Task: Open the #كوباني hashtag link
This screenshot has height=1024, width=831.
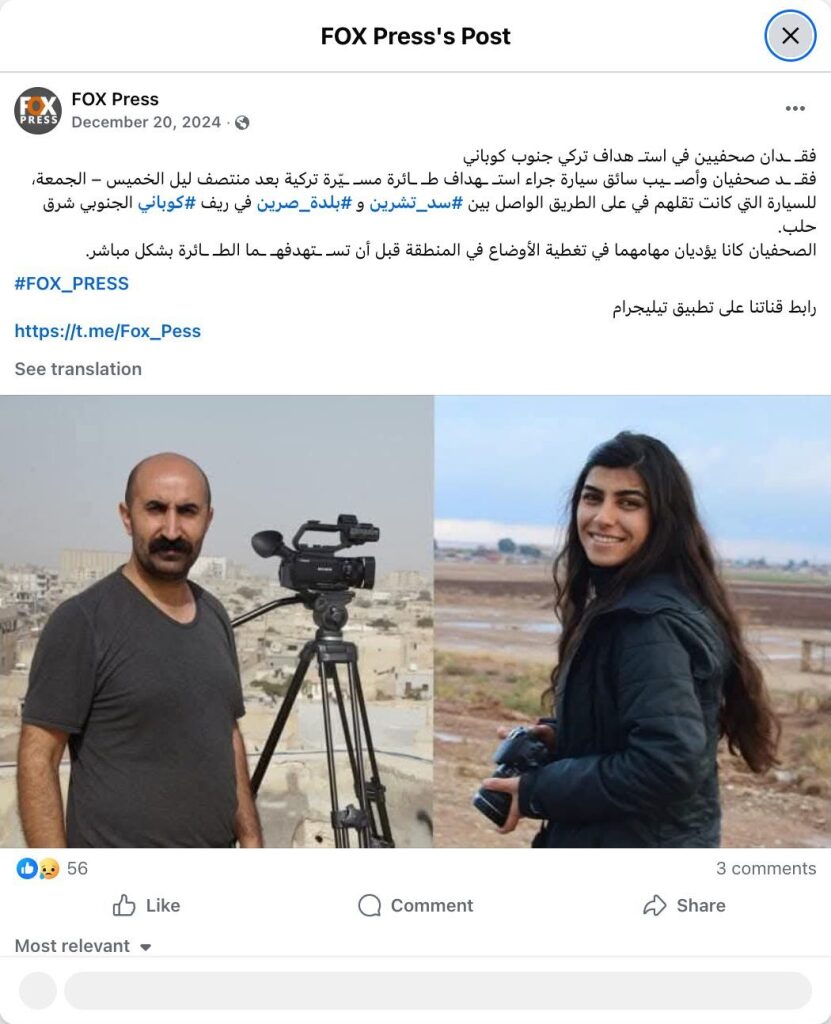Action: pyautogui.click(x=167, y=203)
